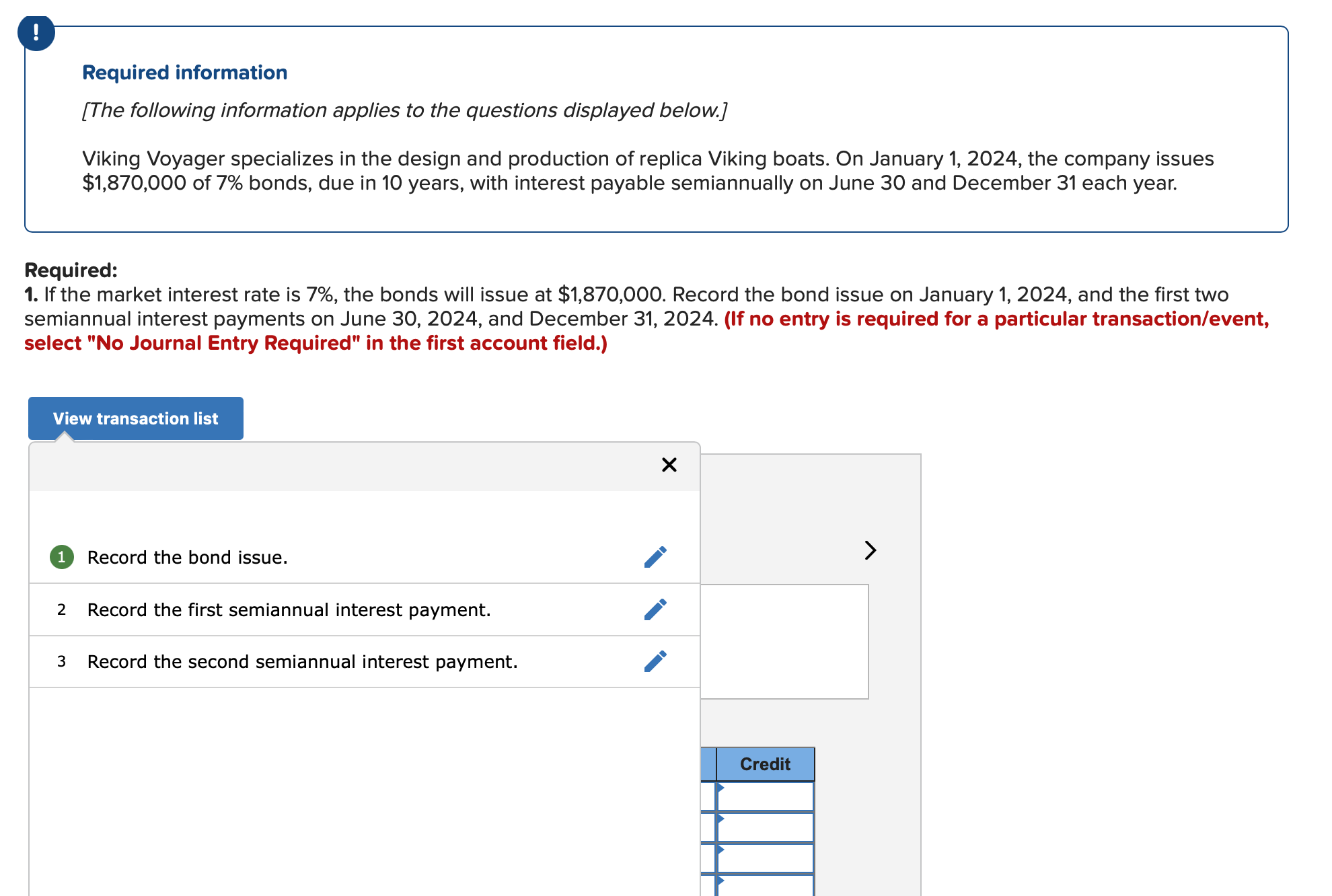Click transaction number 2 index
The height and width of the screenshot is (896, 1332).
coord(61,610)
